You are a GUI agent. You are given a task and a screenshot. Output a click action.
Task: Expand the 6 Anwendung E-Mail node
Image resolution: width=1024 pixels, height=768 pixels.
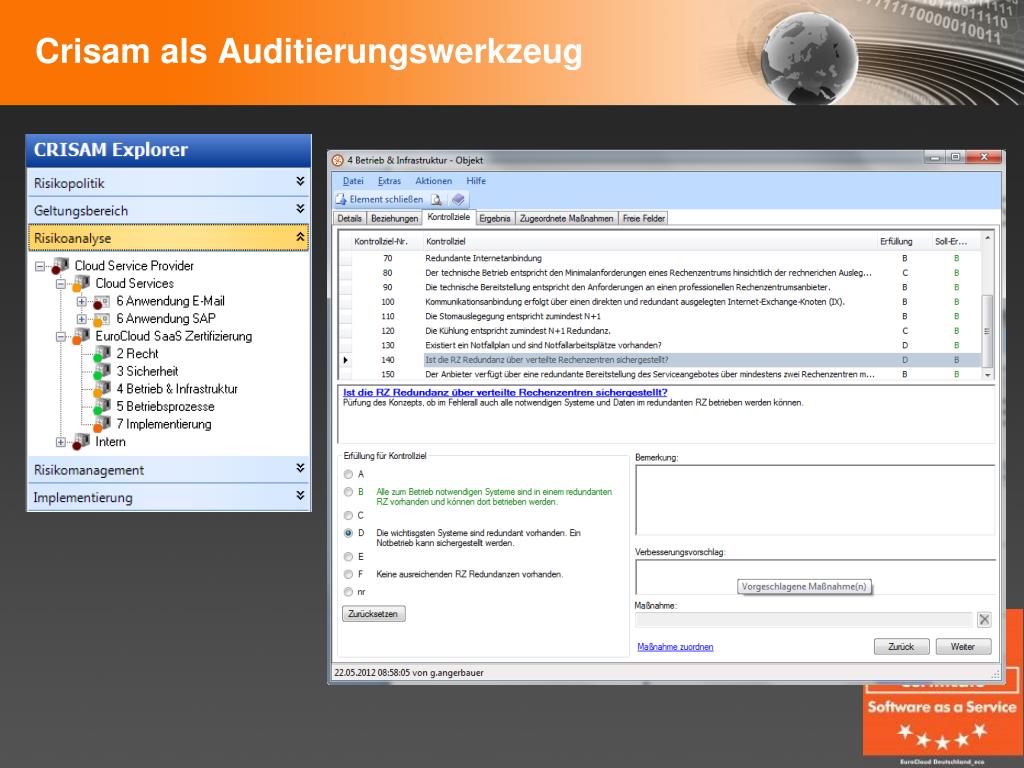pyautogui.click(x=82, y=302)
